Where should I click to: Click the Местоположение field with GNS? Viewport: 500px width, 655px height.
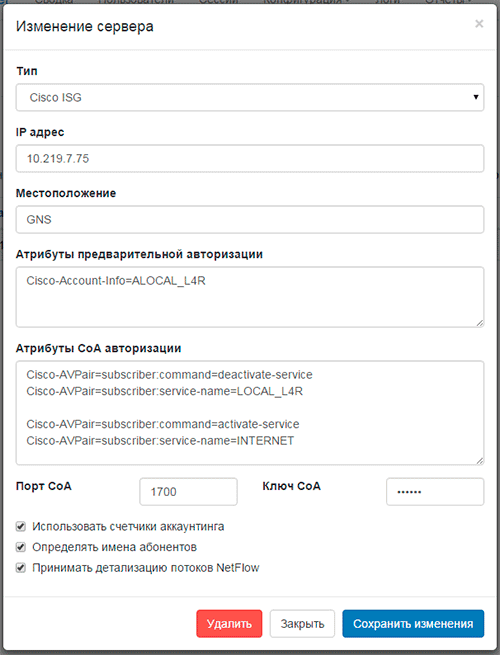[250, 219]
